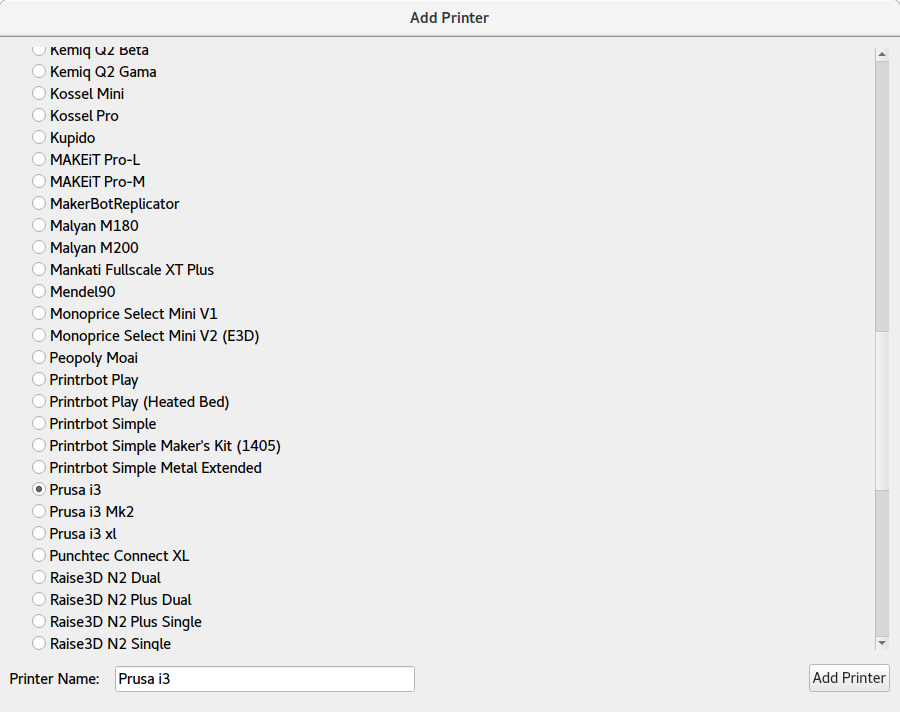Select Mankati Fullscale XT Plus
The image size is (900, 712).
[x=39, y=270]
